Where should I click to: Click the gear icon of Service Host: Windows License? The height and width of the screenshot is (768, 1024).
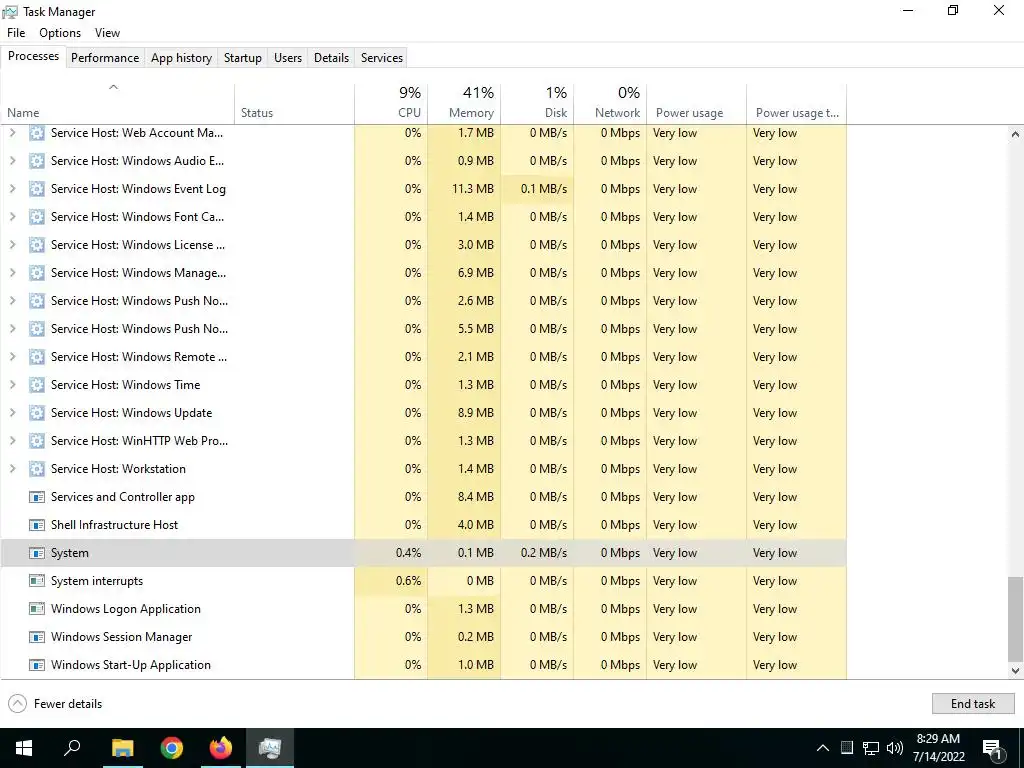pyautogui.click(x=37, y=245)
